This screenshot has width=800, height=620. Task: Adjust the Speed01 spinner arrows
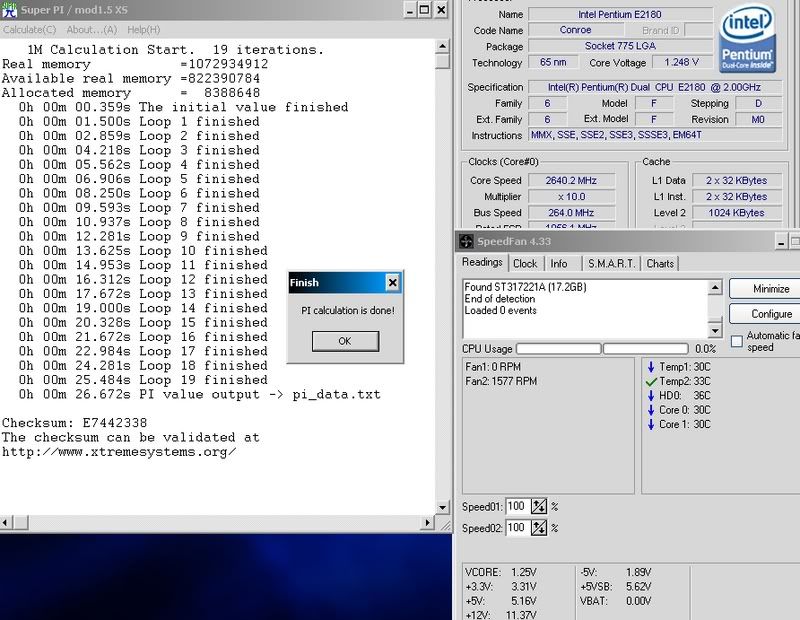coord(539,506)
